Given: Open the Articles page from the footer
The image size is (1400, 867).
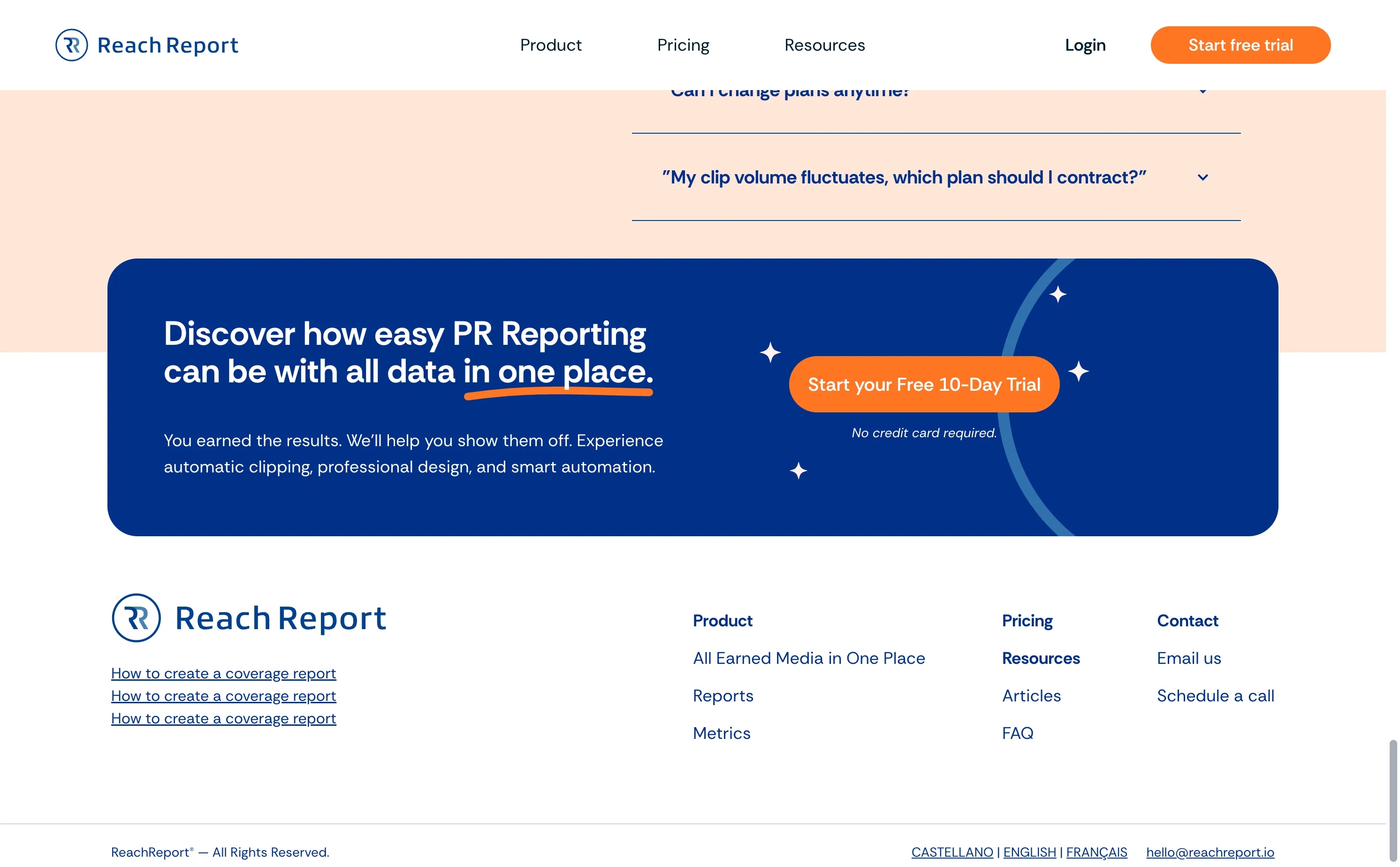Looking at the screenshot, I should [x=1031, y=696].
